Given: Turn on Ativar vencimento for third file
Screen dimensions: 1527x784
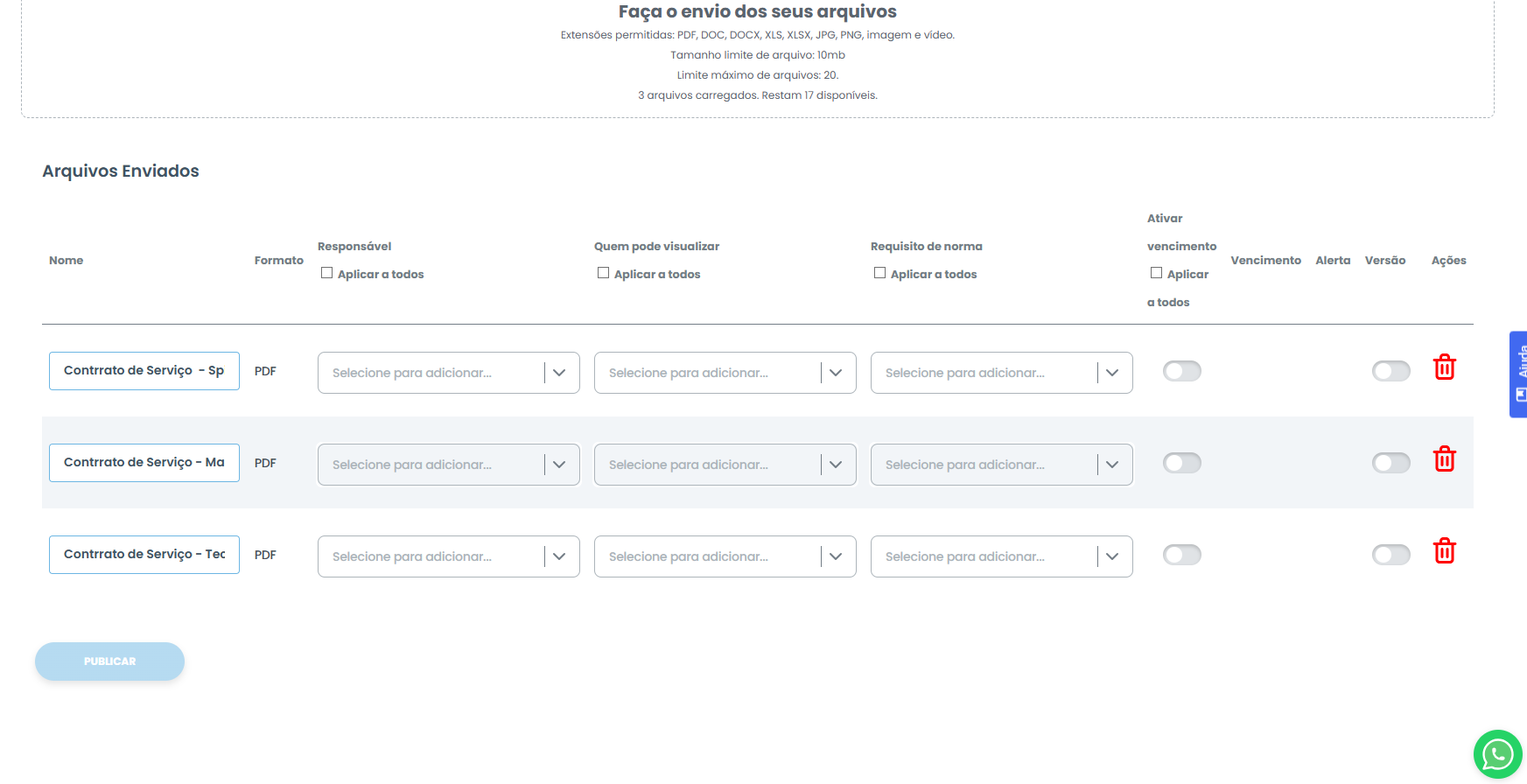Looking at the screenshot, I should (x=1181, y=555).
